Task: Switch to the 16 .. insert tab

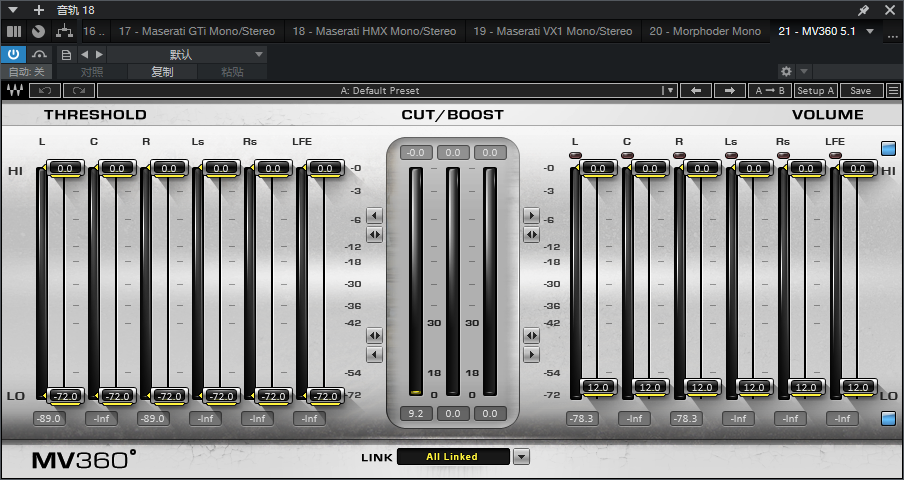Action: point(95,31)
